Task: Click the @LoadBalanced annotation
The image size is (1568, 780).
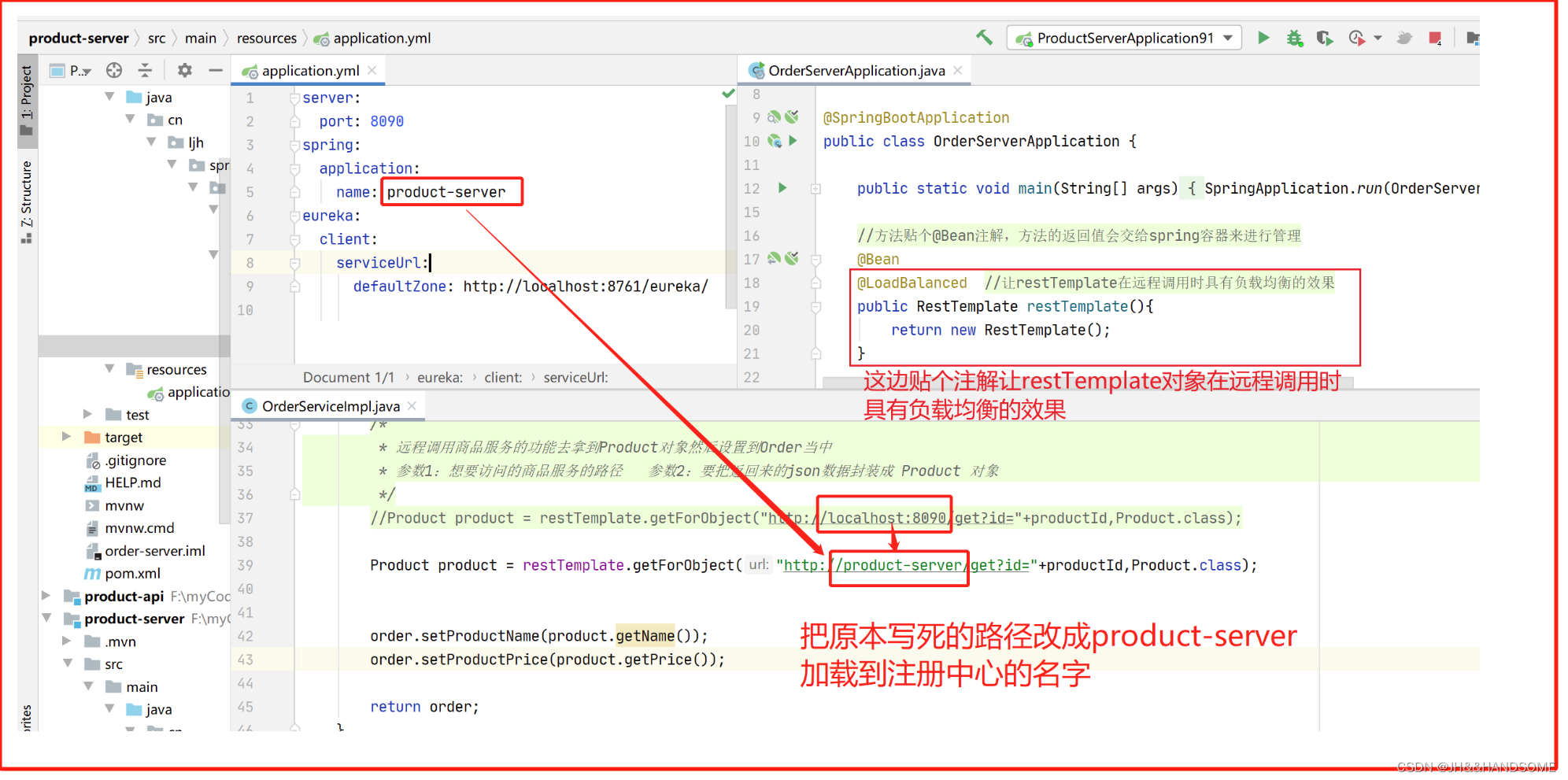Action: (912, 283)
